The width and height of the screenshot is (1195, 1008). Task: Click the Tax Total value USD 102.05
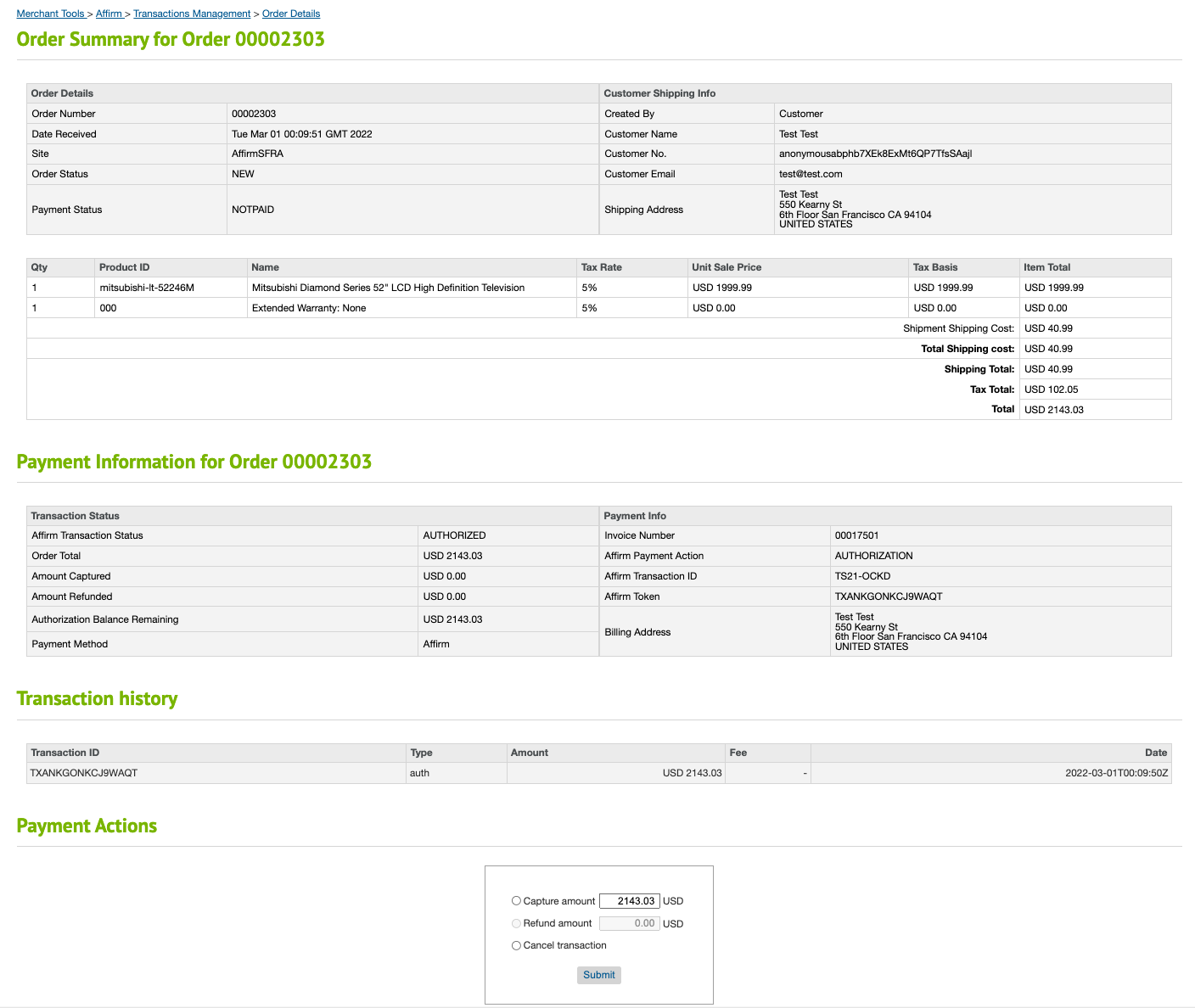1051,389
